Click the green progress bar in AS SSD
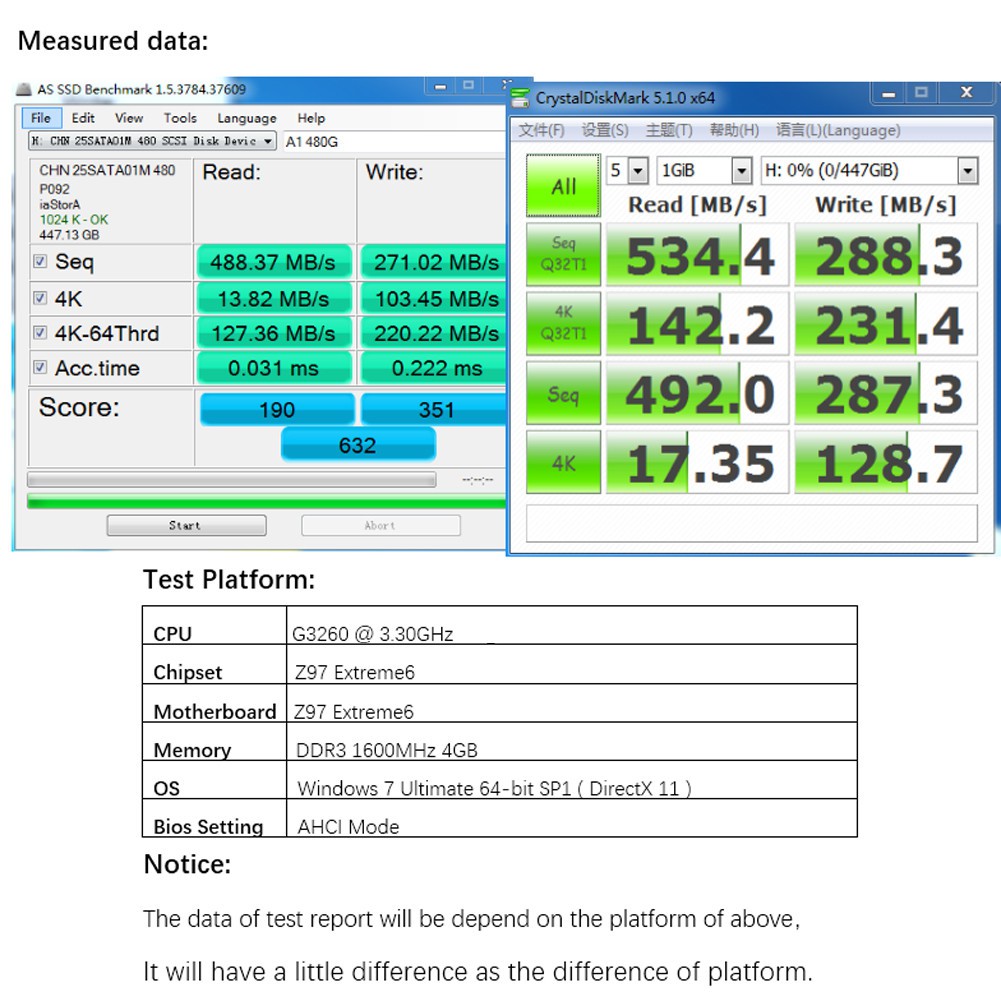 tap(266, 501)
